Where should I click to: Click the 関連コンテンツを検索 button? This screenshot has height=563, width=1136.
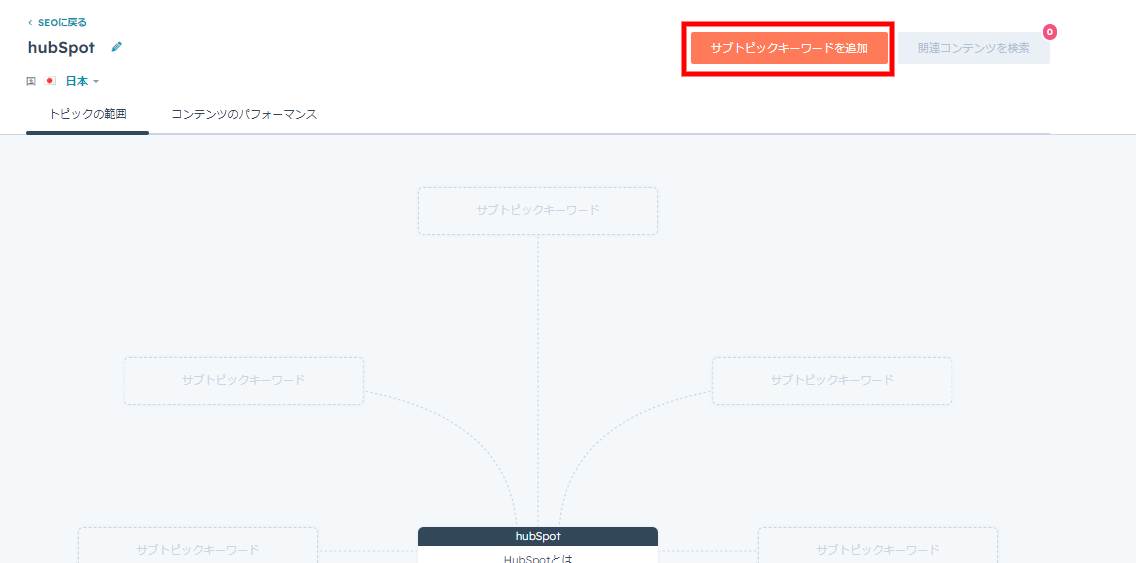974,48
